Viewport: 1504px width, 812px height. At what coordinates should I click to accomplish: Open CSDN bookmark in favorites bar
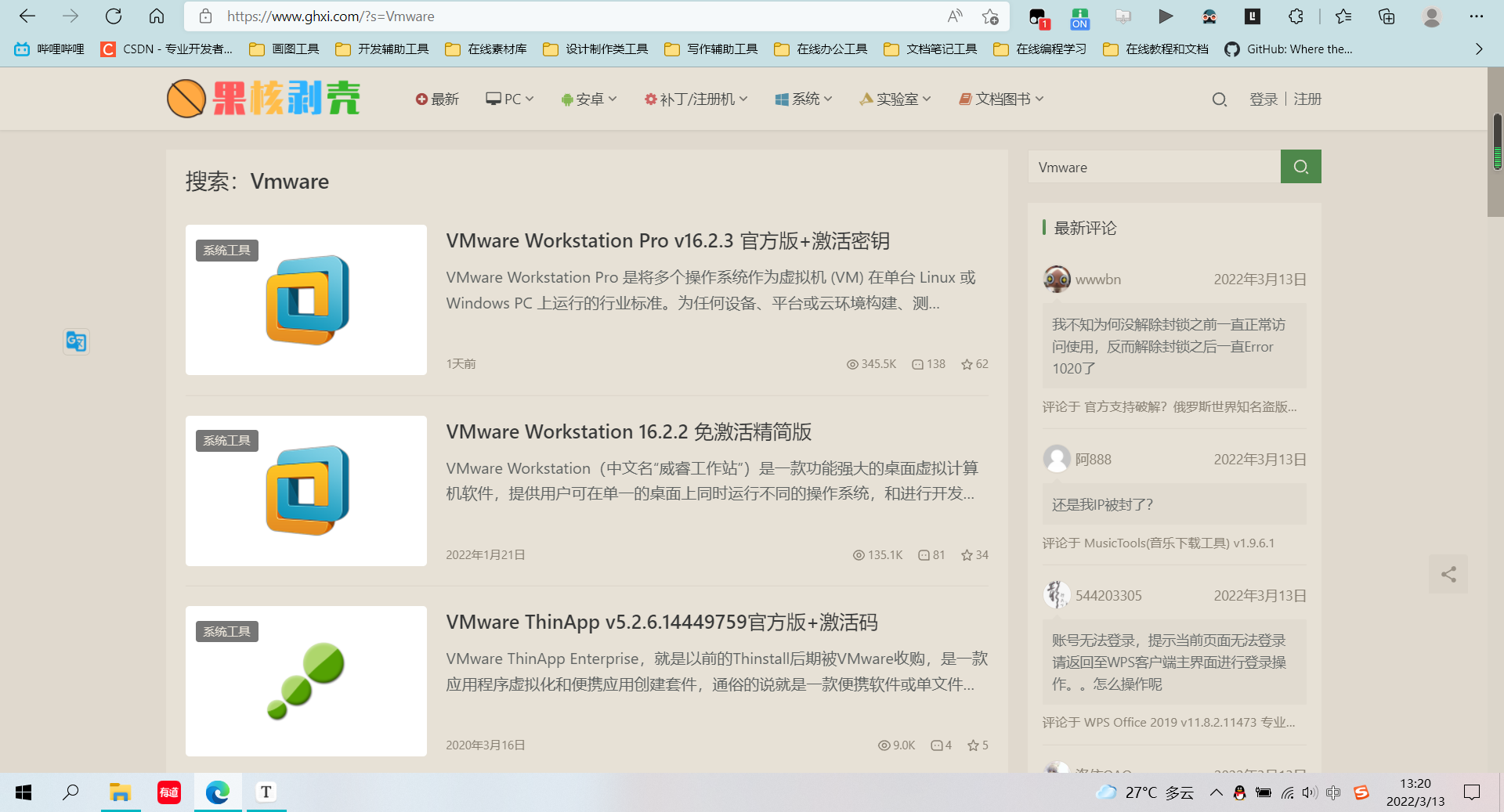pos(167,49)
